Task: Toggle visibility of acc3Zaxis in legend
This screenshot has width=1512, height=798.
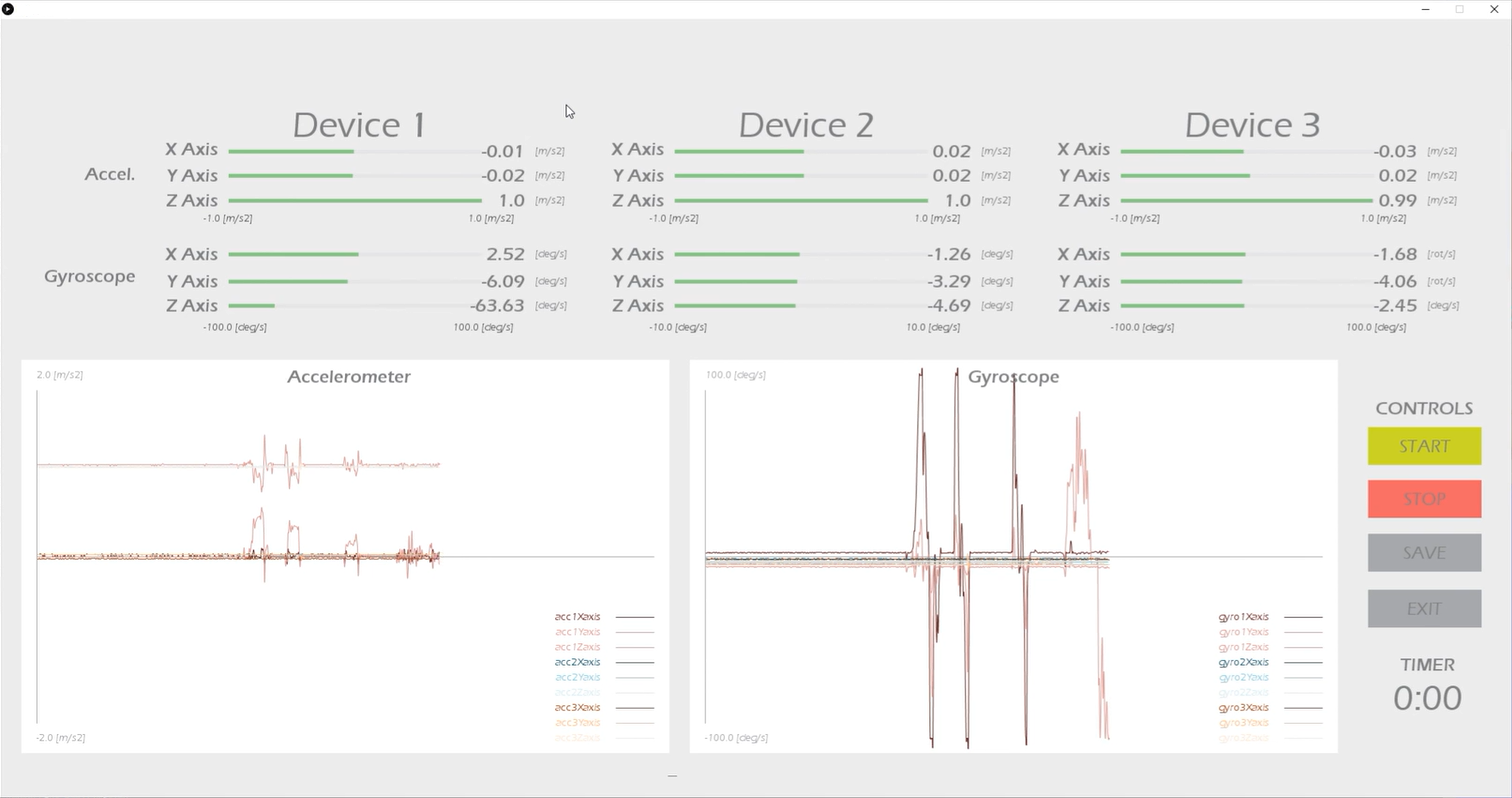Action: pyautogui.click(x=577, y=737)
